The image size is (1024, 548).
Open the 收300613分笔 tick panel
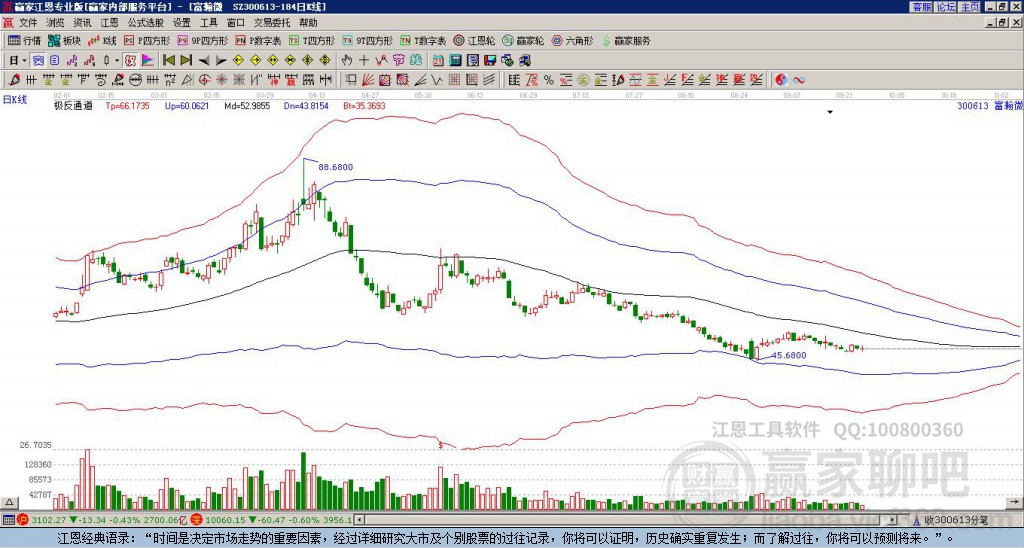[950, 520]
